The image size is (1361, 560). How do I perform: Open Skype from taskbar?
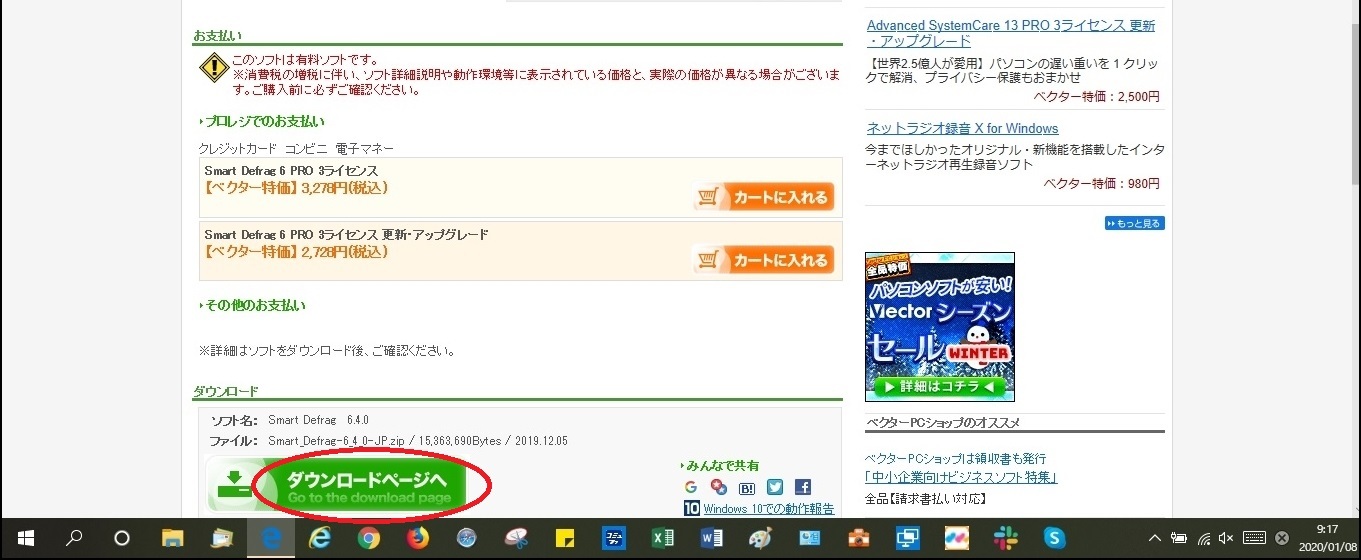click(x=1054, y=538)
